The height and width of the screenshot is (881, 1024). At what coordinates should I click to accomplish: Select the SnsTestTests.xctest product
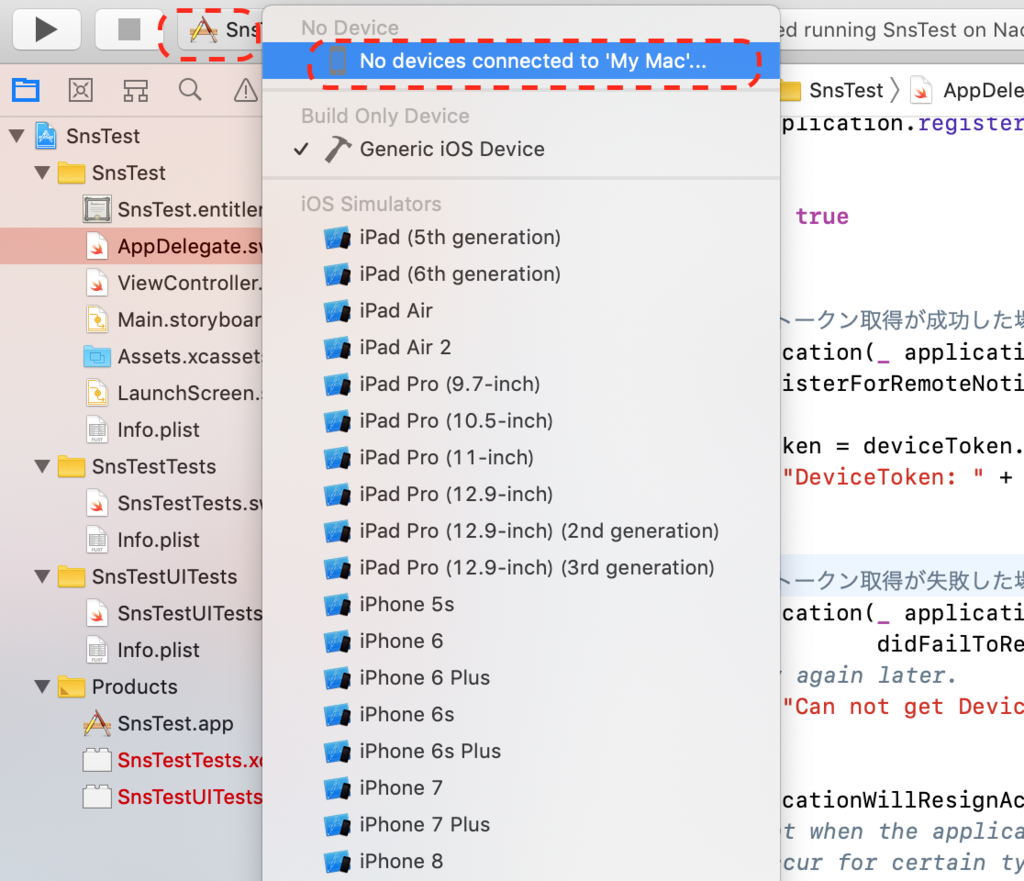173,760
